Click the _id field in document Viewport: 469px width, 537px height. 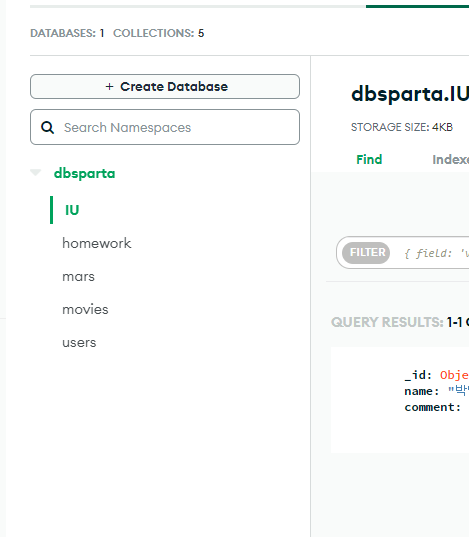[418, 375]
